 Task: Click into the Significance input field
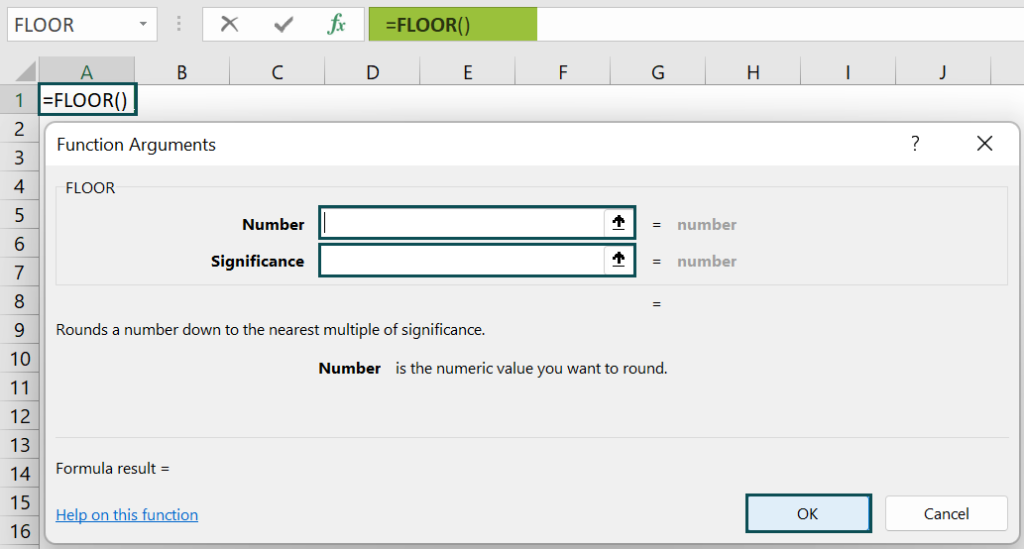point(462,260)
